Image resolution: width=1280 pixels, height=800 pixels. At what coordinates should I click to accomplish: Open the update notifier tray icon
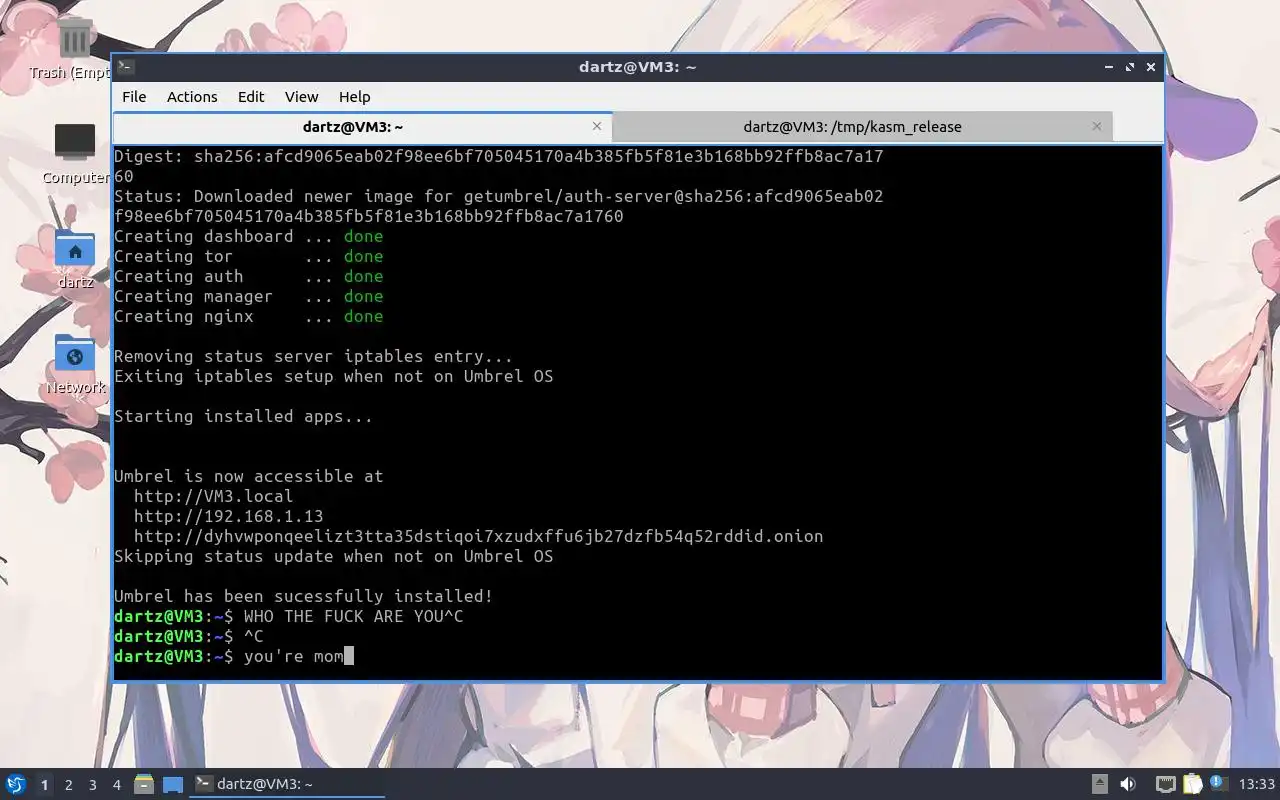[x=1217, y=783]
